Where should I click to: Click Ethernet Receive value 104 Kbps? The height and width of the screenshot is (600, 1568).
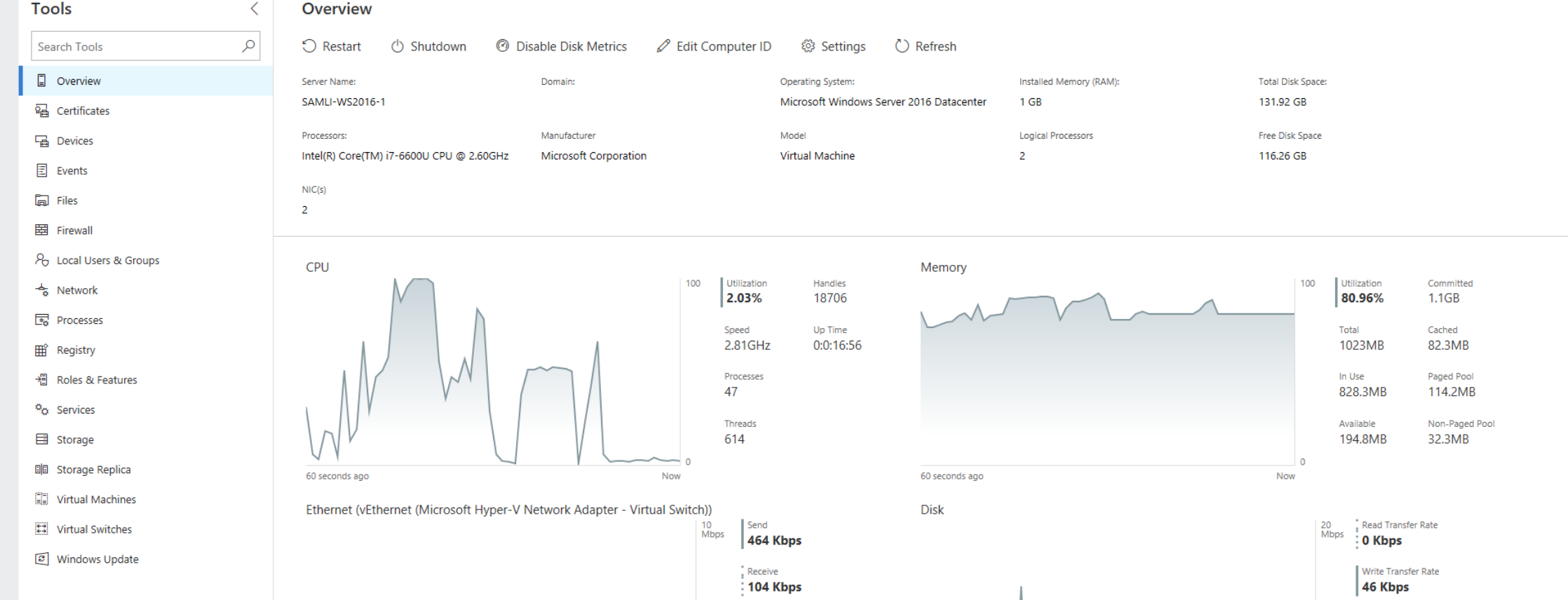point(774,587)
